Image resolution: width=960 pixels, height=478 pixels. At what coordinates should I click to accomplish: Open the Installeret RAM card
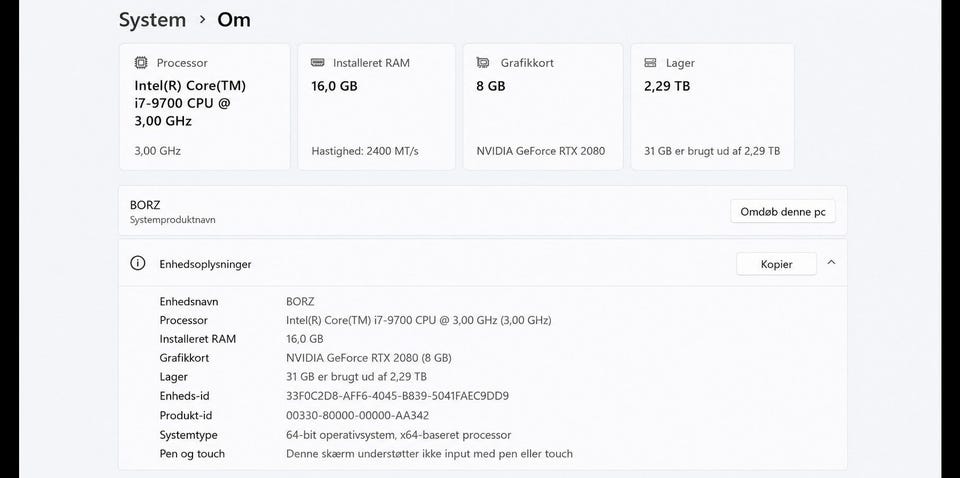click(x=377, y=106)
